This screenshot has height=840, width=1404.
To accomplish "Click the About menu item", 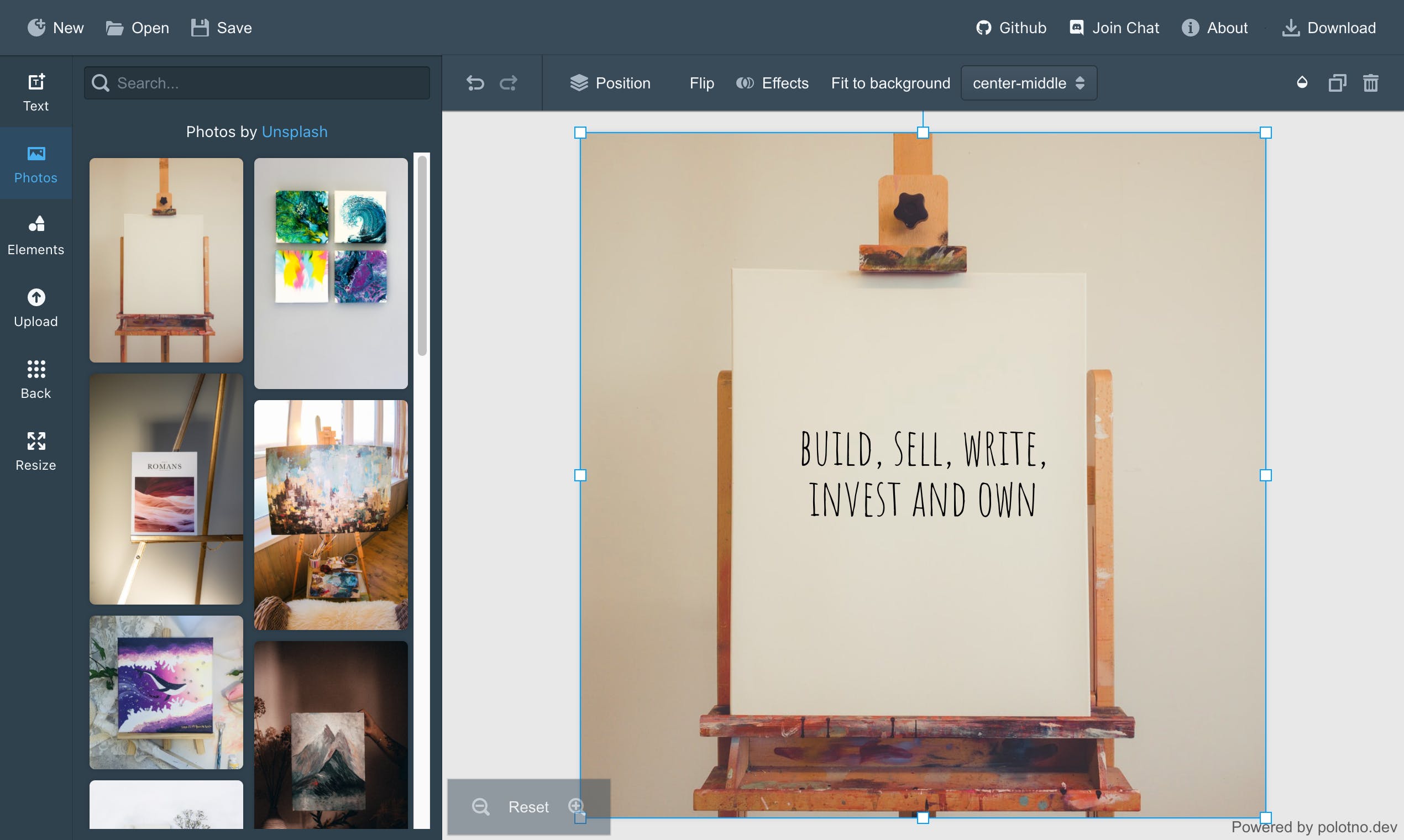I will pos(1215,27).
